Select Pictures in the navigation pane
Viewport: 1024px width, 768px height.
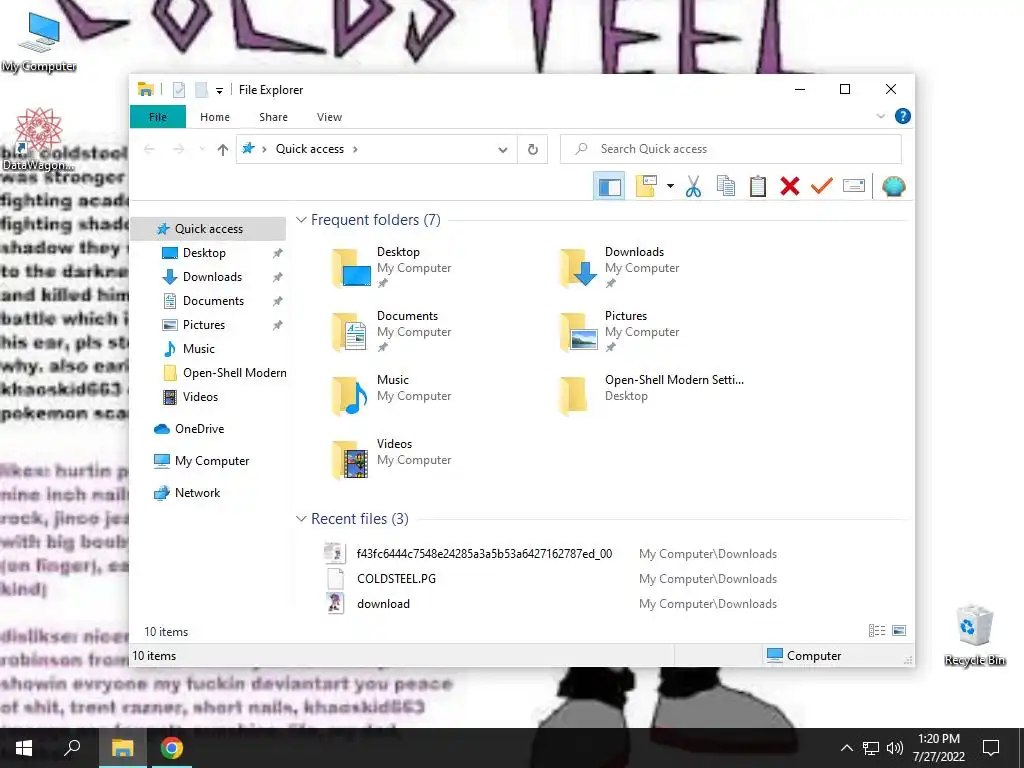point(204,325)
